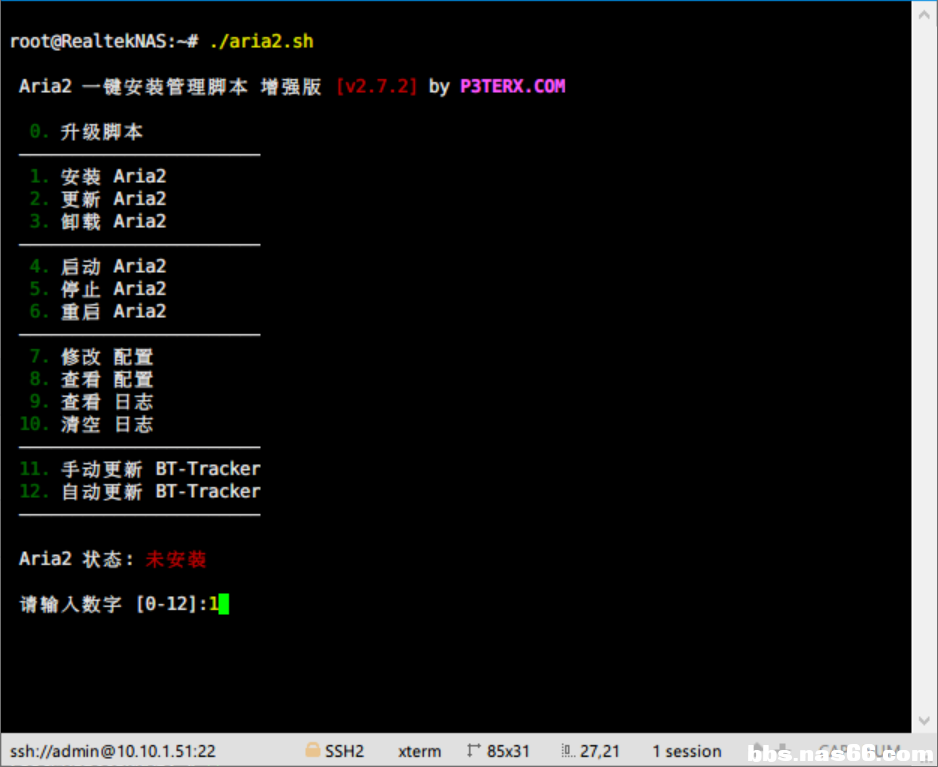Click the scrollbar up arrow
Image resolution: width=938 pixels, height=767 pixels.
click(924, 15)
